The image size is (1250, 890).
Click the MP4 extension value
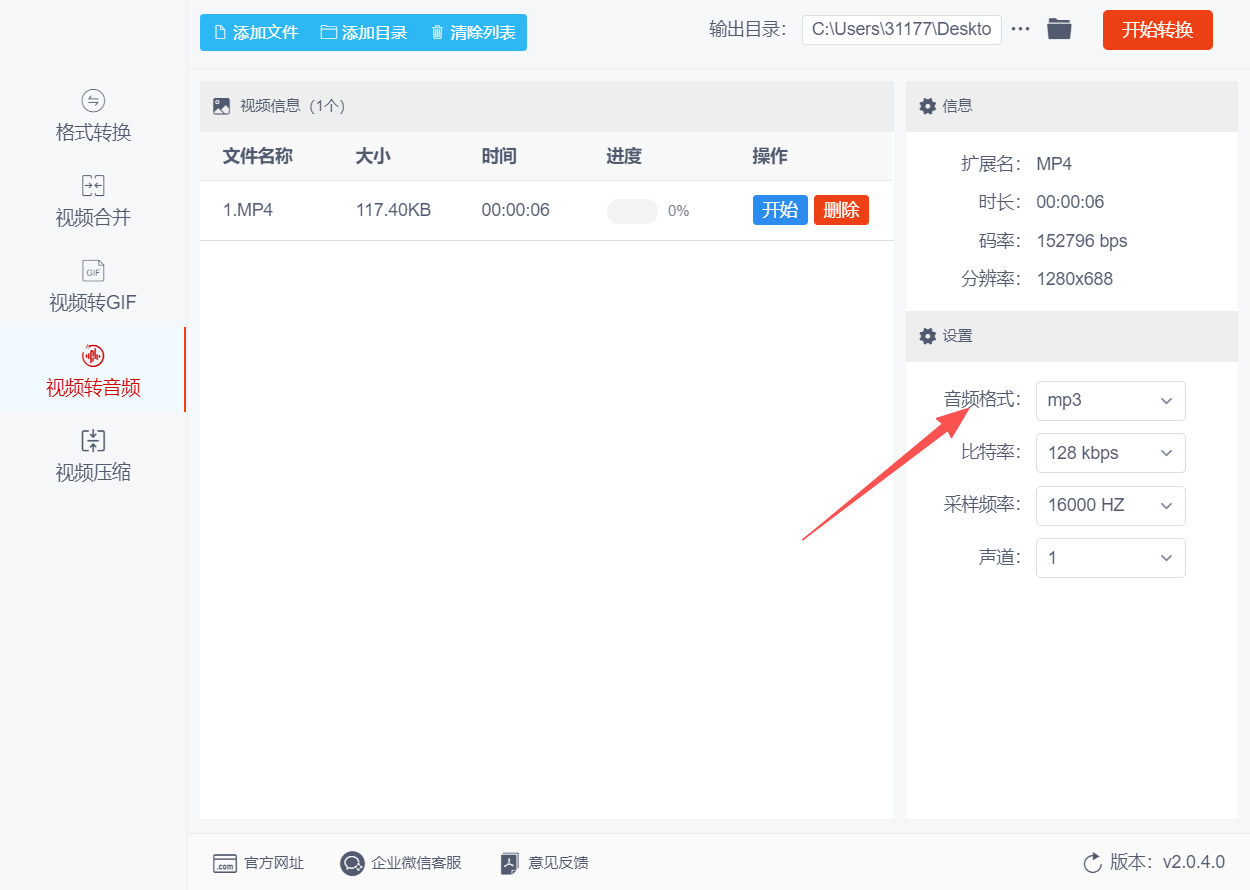tap(1054, 164)
